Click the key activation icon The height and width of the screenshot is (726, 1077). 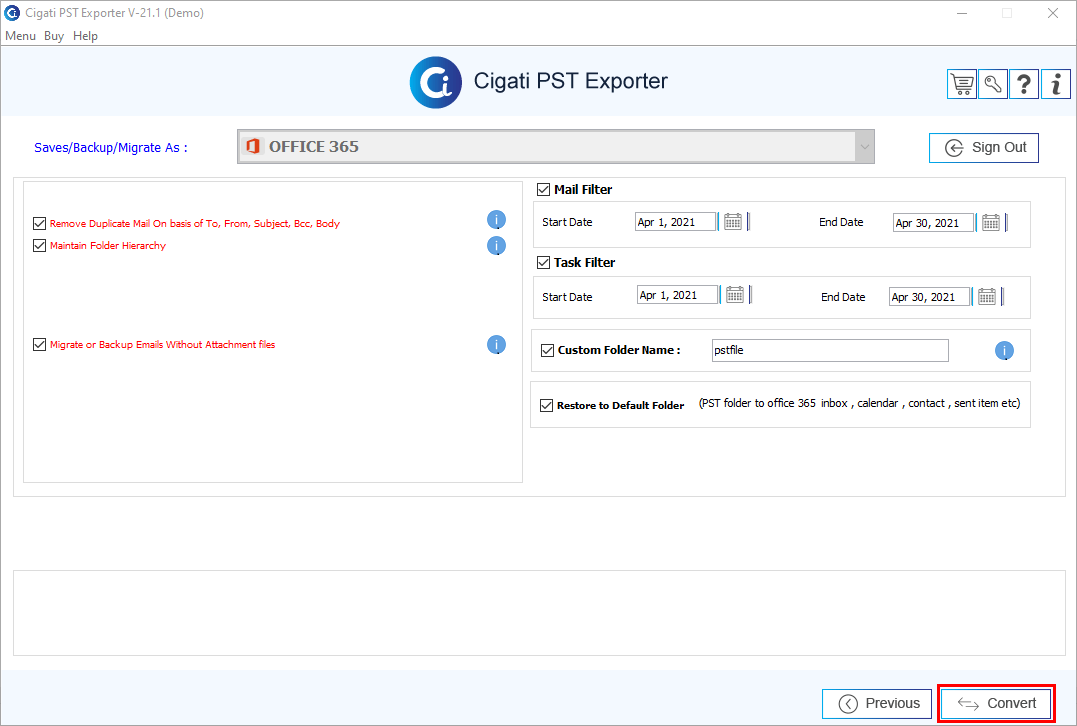pyautogui.click(x=993, y=84)
